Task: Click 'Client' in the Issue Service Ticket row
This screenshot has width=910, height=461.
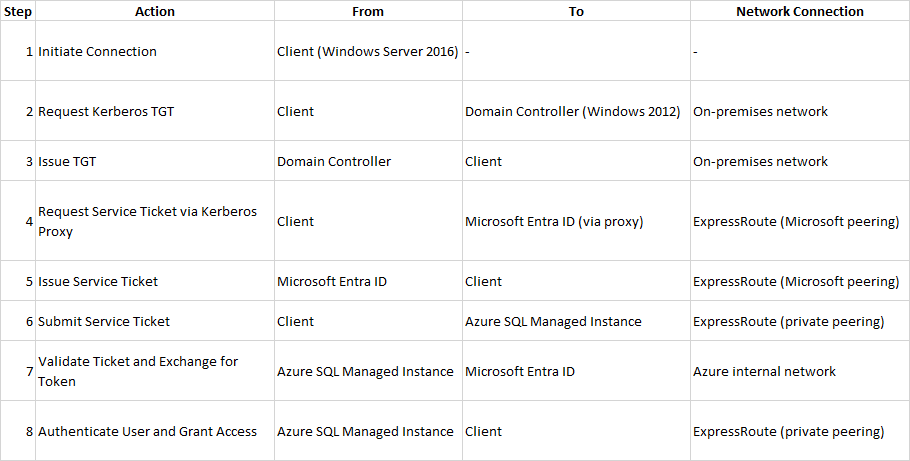Action: pos(576,281)
